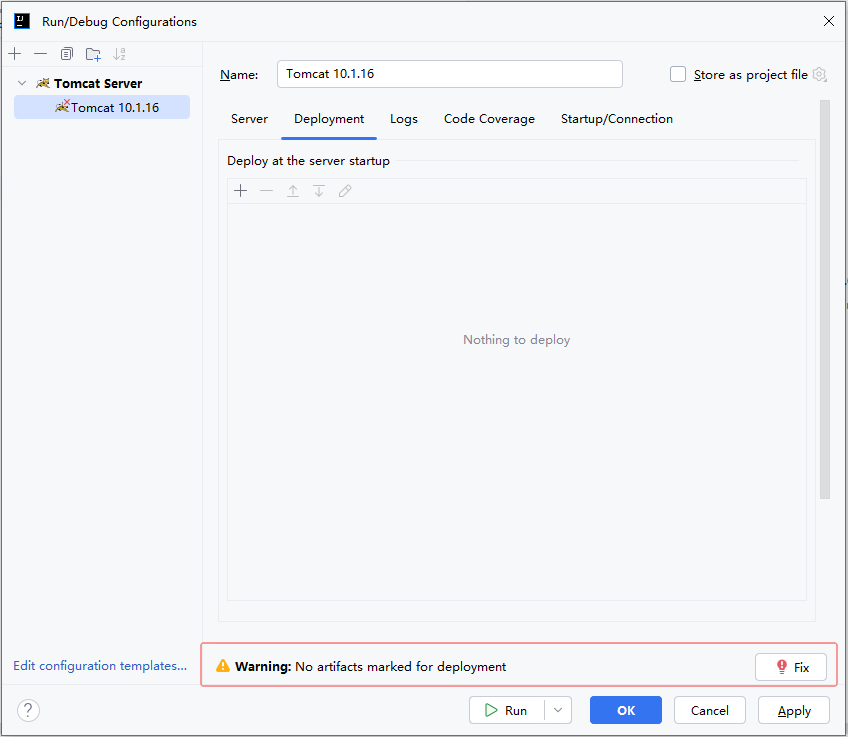848x737 pixels.
Task: Open Edit configuration templates link
Action: [100, 666]
